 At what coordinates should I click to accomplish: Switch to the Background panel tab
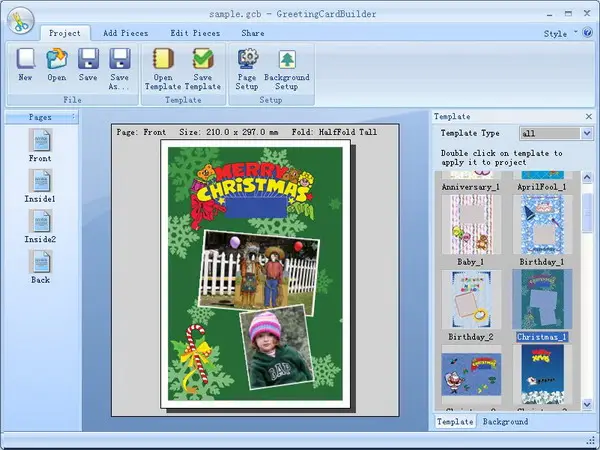pos(505,422)
